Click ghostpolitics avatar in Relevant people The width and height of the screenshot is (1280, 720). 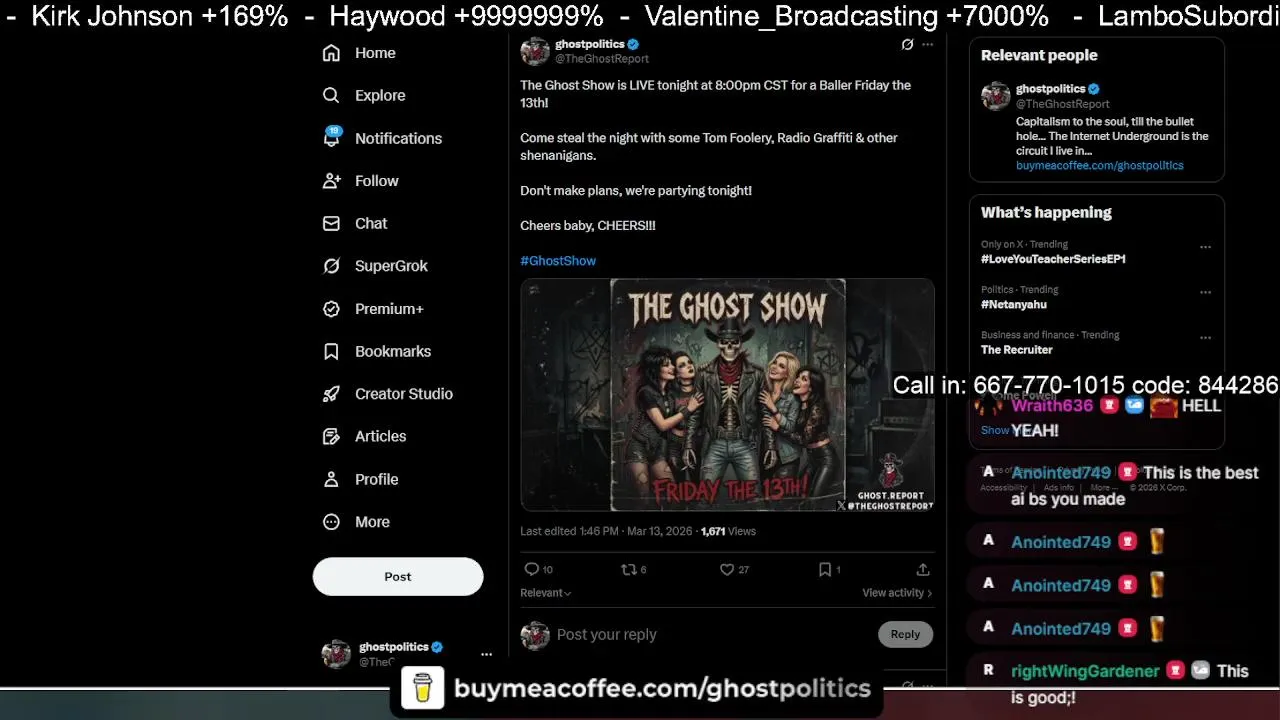click(x=995, y=96)
